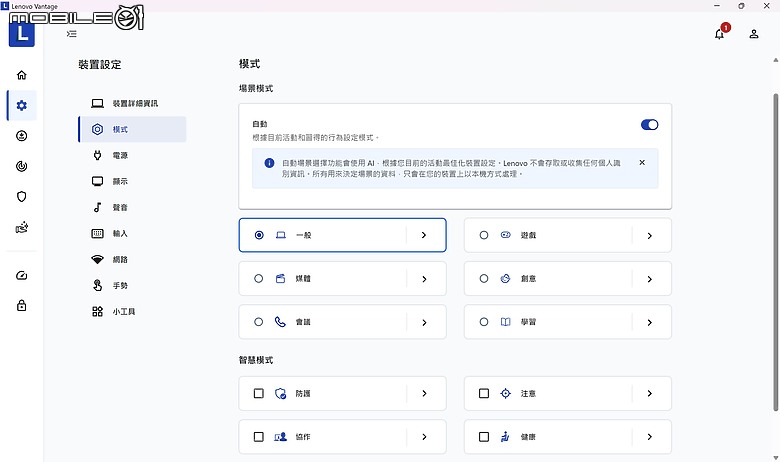Open 電源 in settings menu
The height and width of the screenshot is (462, 780).
(132, 155)
